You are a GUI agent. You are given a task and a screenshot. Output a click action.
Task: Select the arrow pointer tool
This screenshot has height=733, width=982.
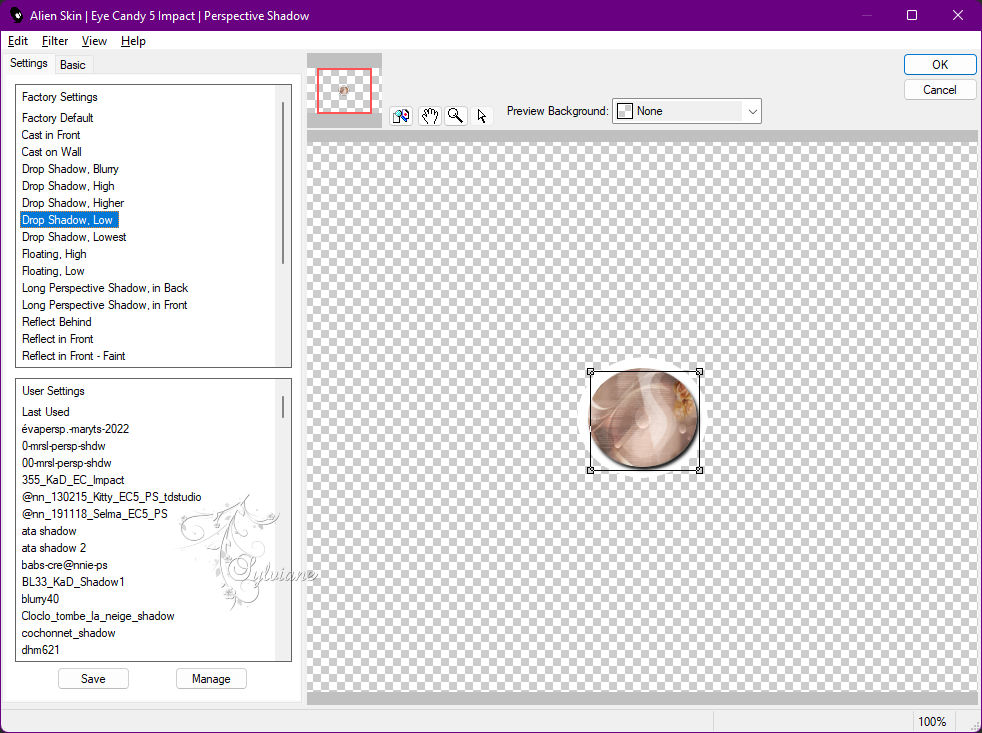482,116
